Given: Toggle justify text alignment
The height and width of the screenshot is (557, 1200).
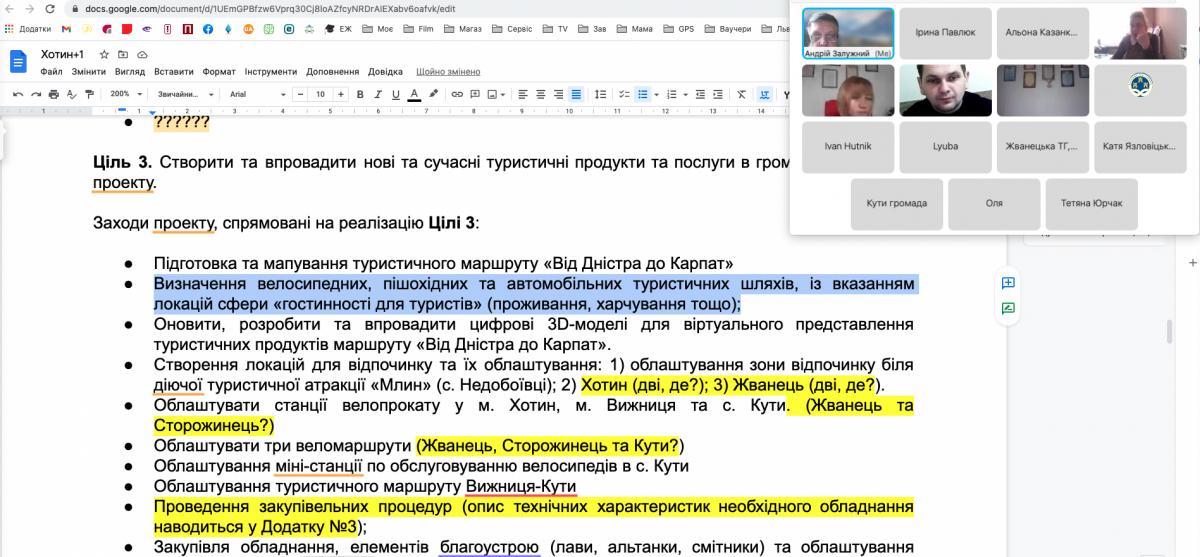Looking at the screenshot, I should 576,94.
